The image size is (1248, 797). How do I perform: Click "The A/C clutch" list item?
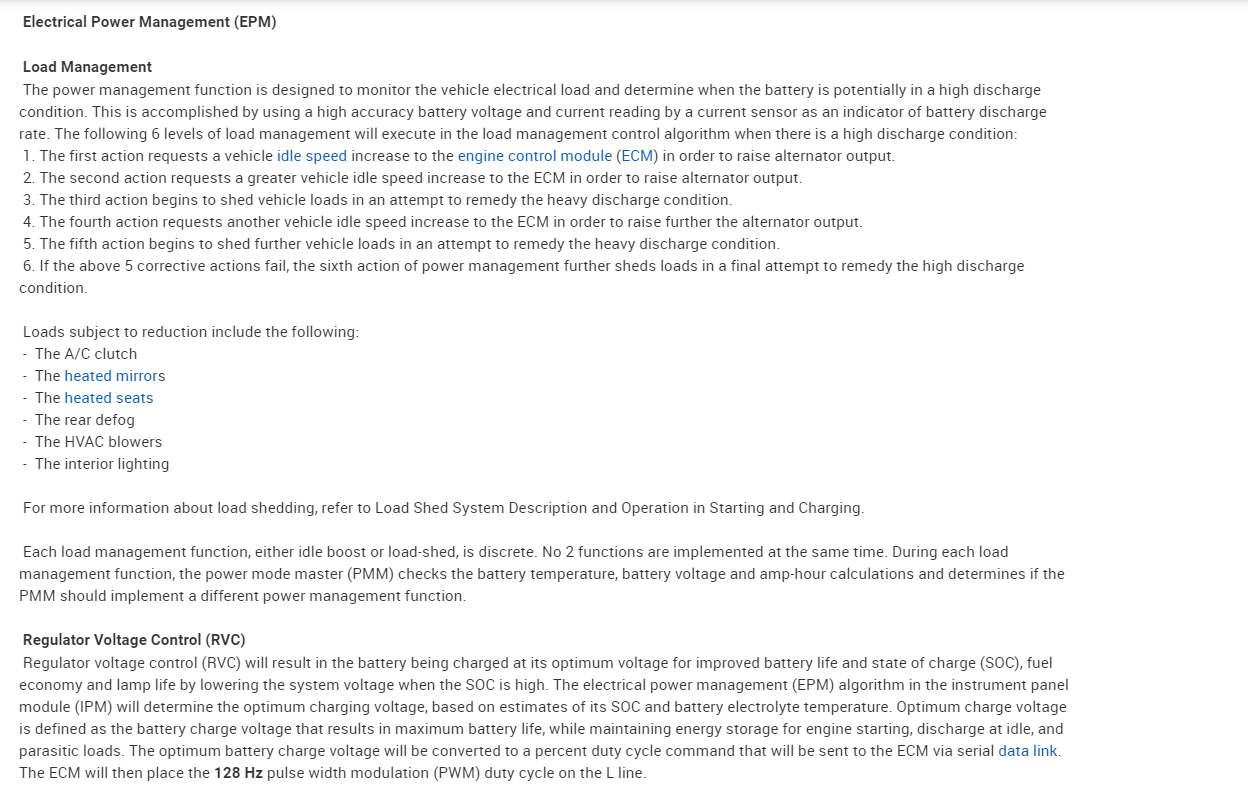[86, 354]
